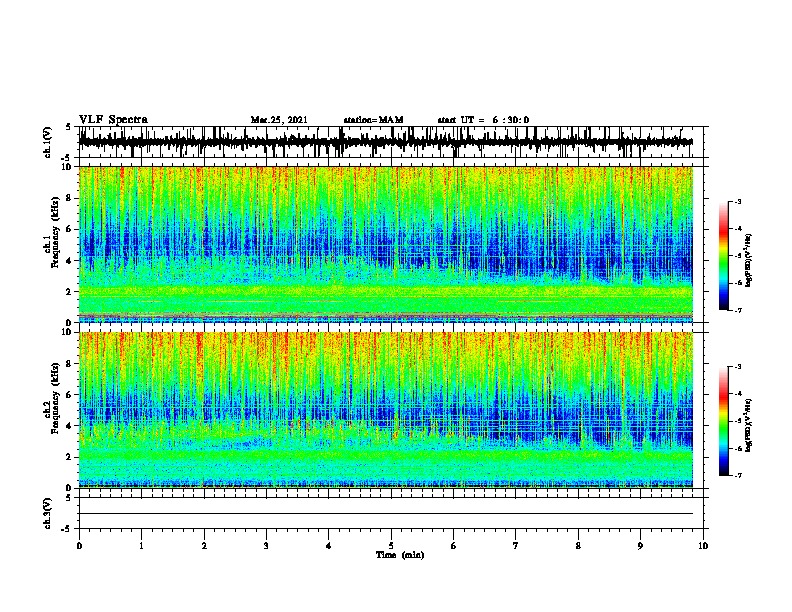Click time axis tick label 10
This screenshot has height=612, width=792.
703,545
